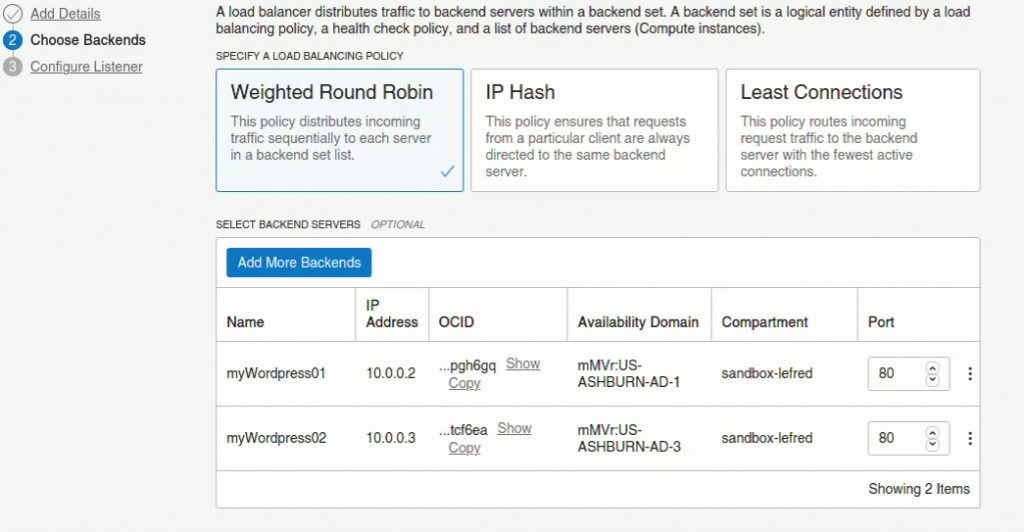This screenshot has height=532, width=1024.
Task: Increase the port value for myWordpress02
Action: [x=933, y=433]
